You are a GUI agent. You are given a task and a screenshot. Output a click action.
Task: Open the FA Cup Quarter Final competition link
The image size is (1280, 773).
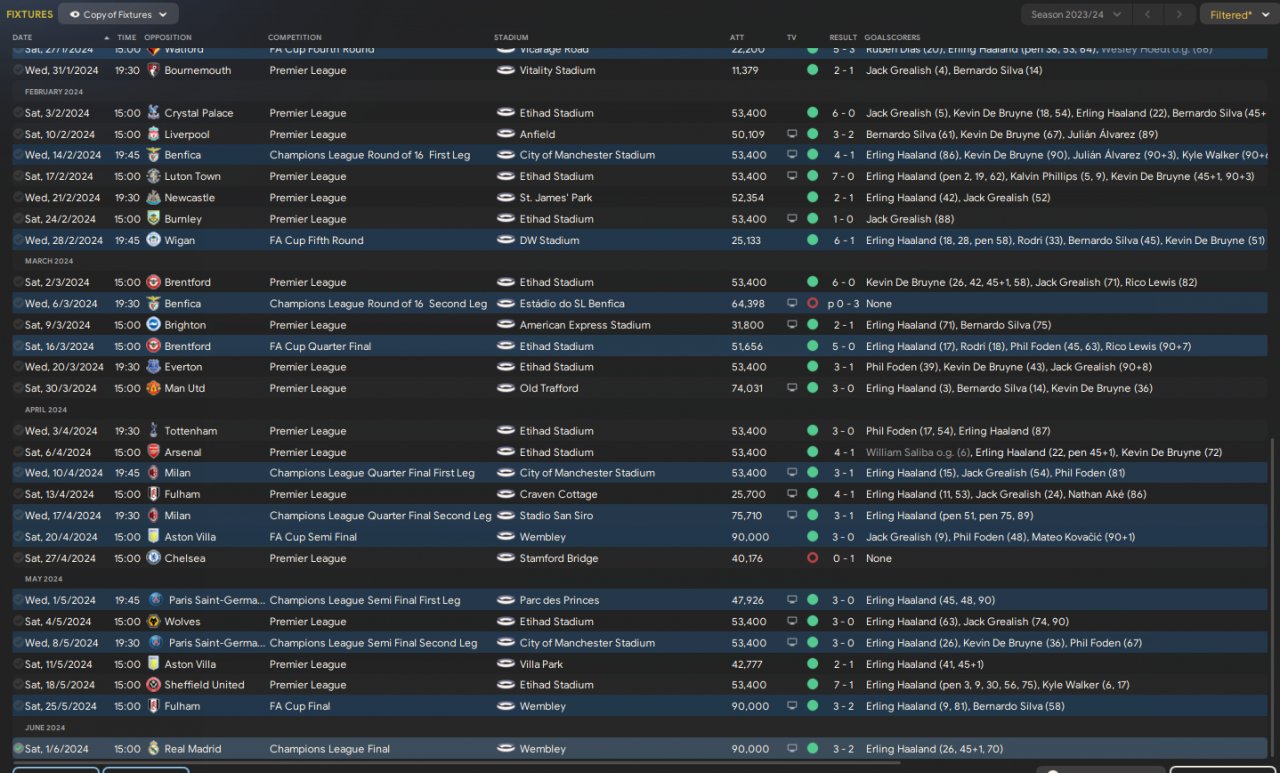pyautogui.click(x=320, y=346)
